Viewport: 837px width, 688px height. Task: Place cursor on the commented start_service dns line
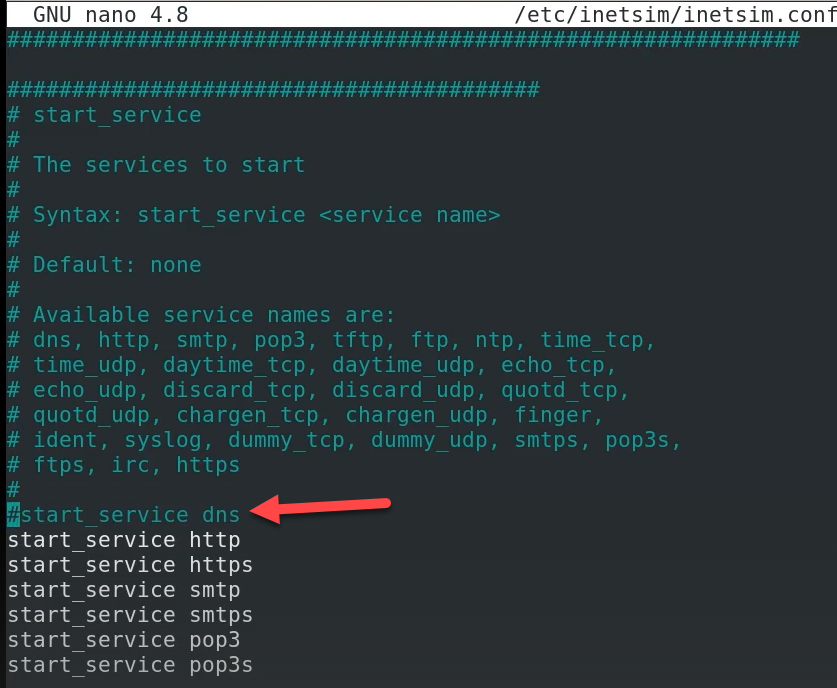tap(130, 515)
